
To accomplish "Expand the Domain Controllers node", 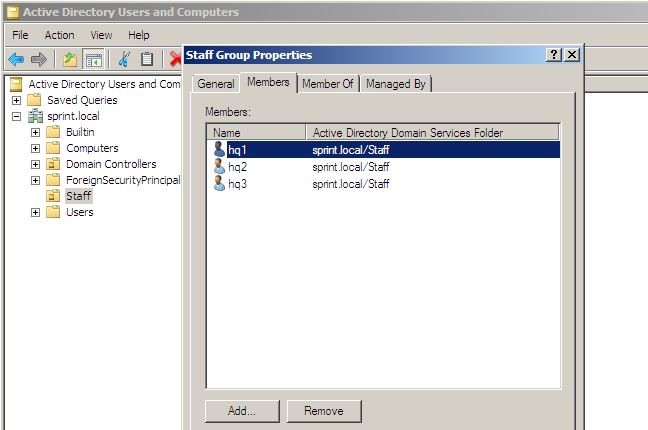I will pyautogui.click(x=36, y=164).
